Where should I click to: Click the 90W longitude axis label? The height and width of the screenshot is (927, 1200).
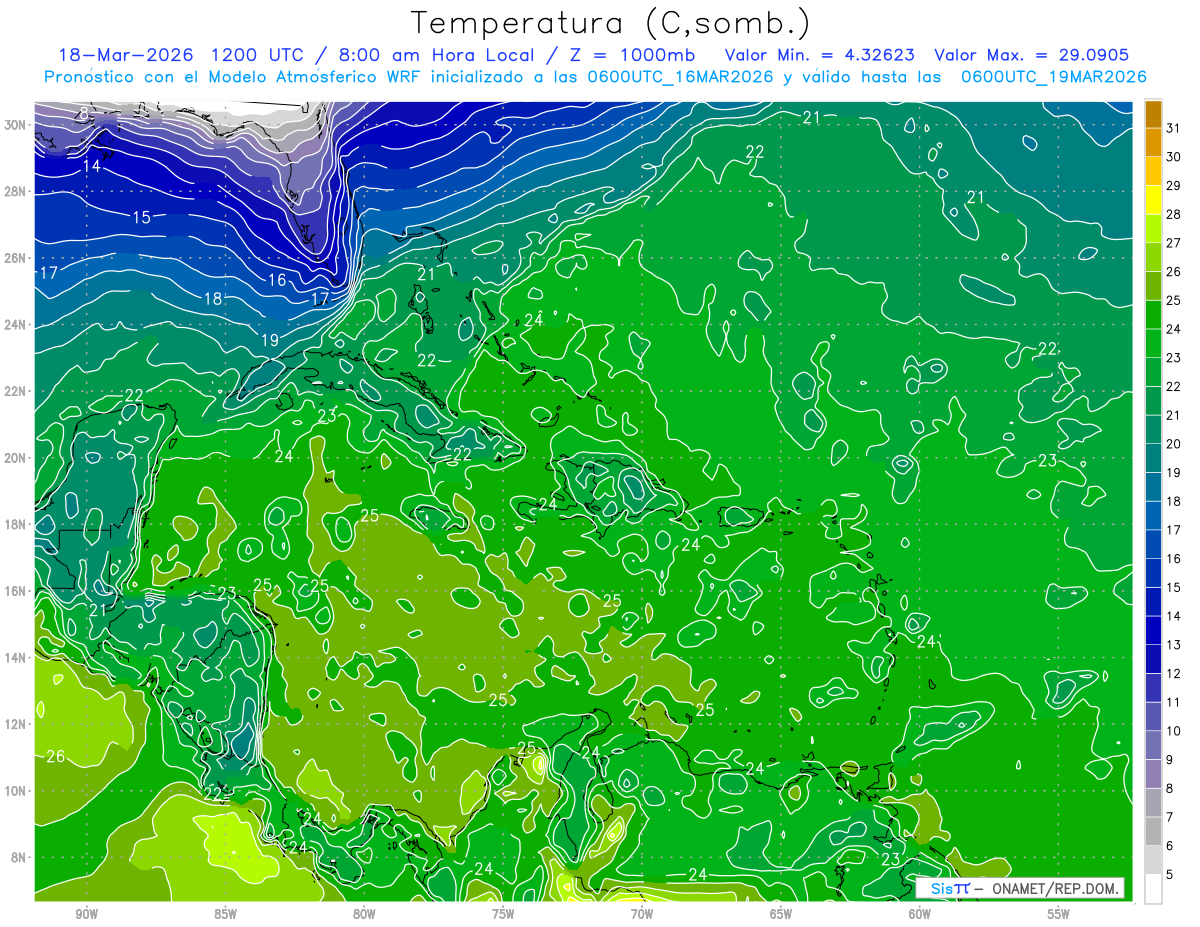point(86,914)
